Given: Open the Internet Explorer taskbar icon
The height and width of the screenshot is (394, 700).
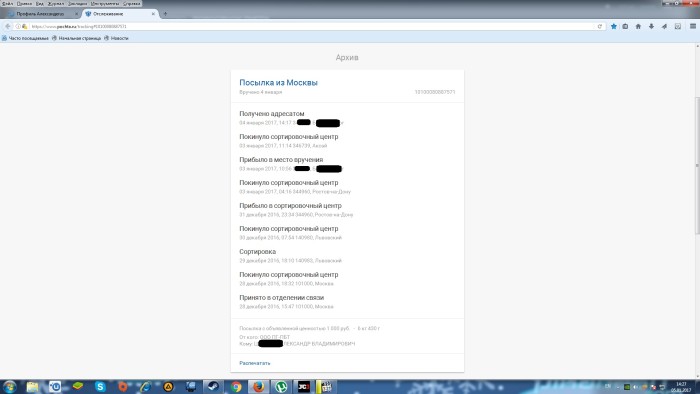Looking at the screenshot, I should [x=146, y=386].
